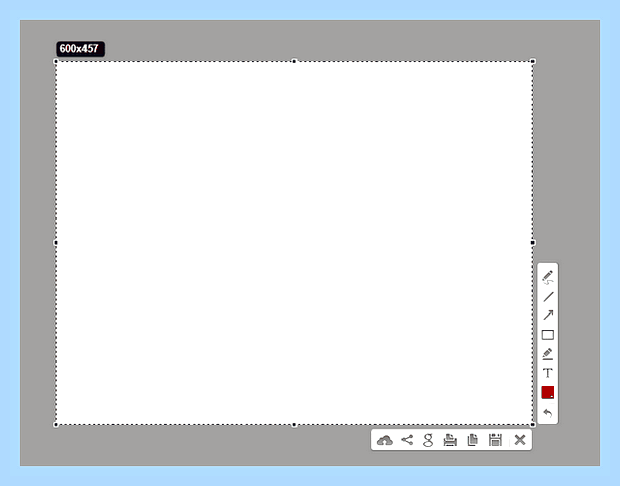The width and height of the screenshot is (620, 486).
Task: Search similar images on Google
Action: 428,440
